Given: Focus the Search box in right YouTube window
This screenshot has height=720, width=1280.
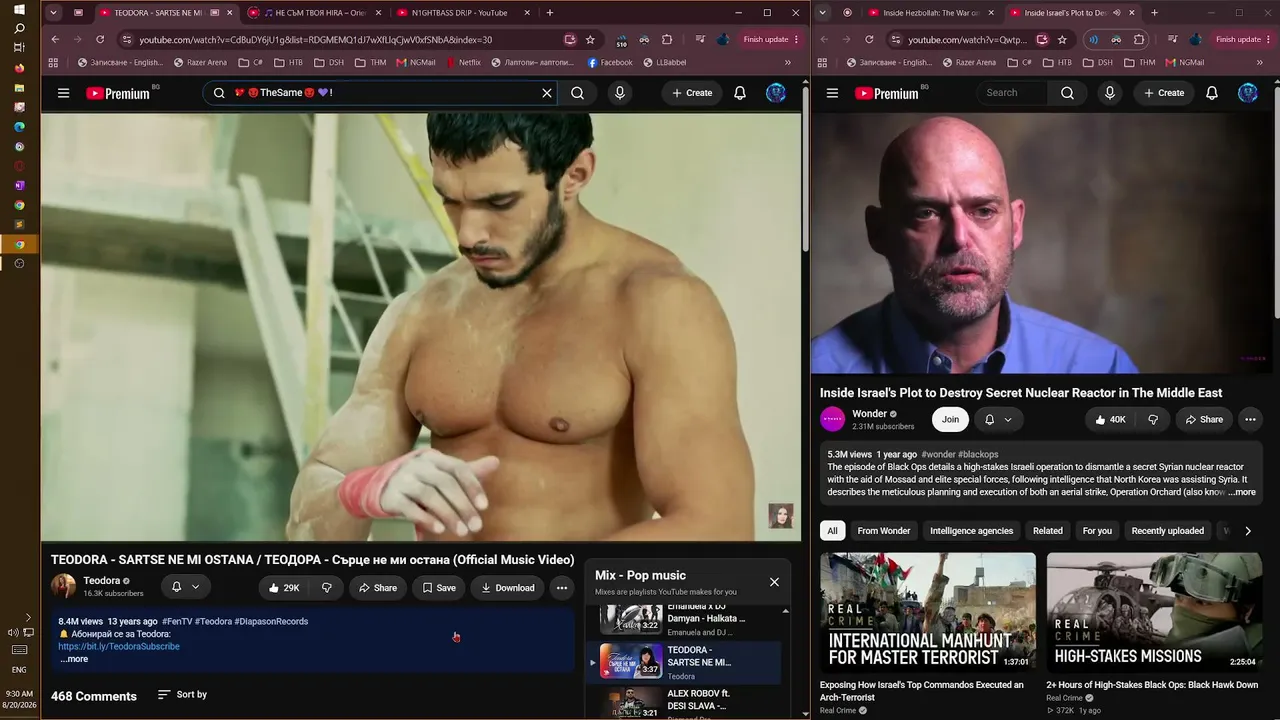Looking at the screenshot, I should [x=1011, y=93].
